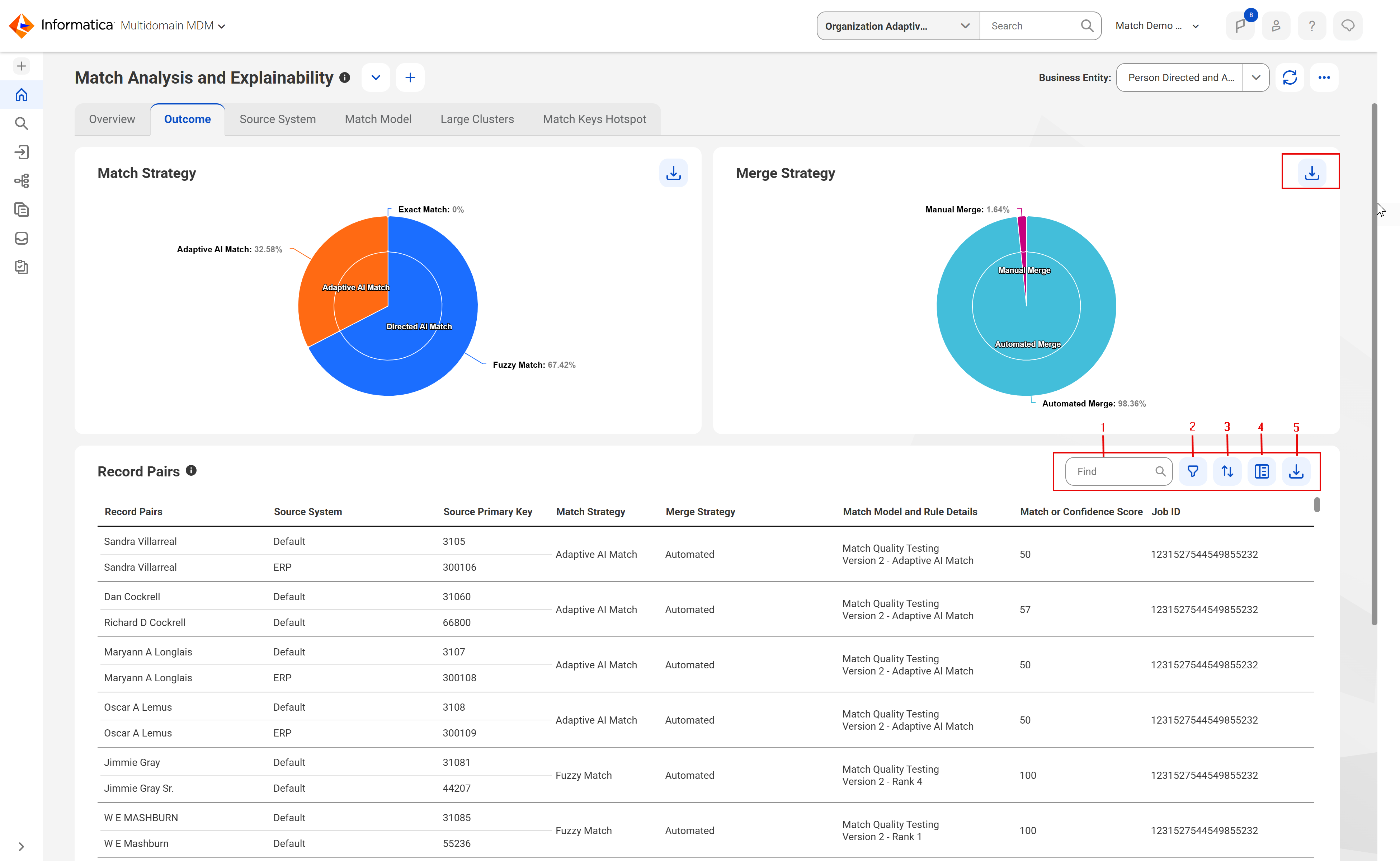Open the inbox tray icon in sidebar

tap(22, 238)
